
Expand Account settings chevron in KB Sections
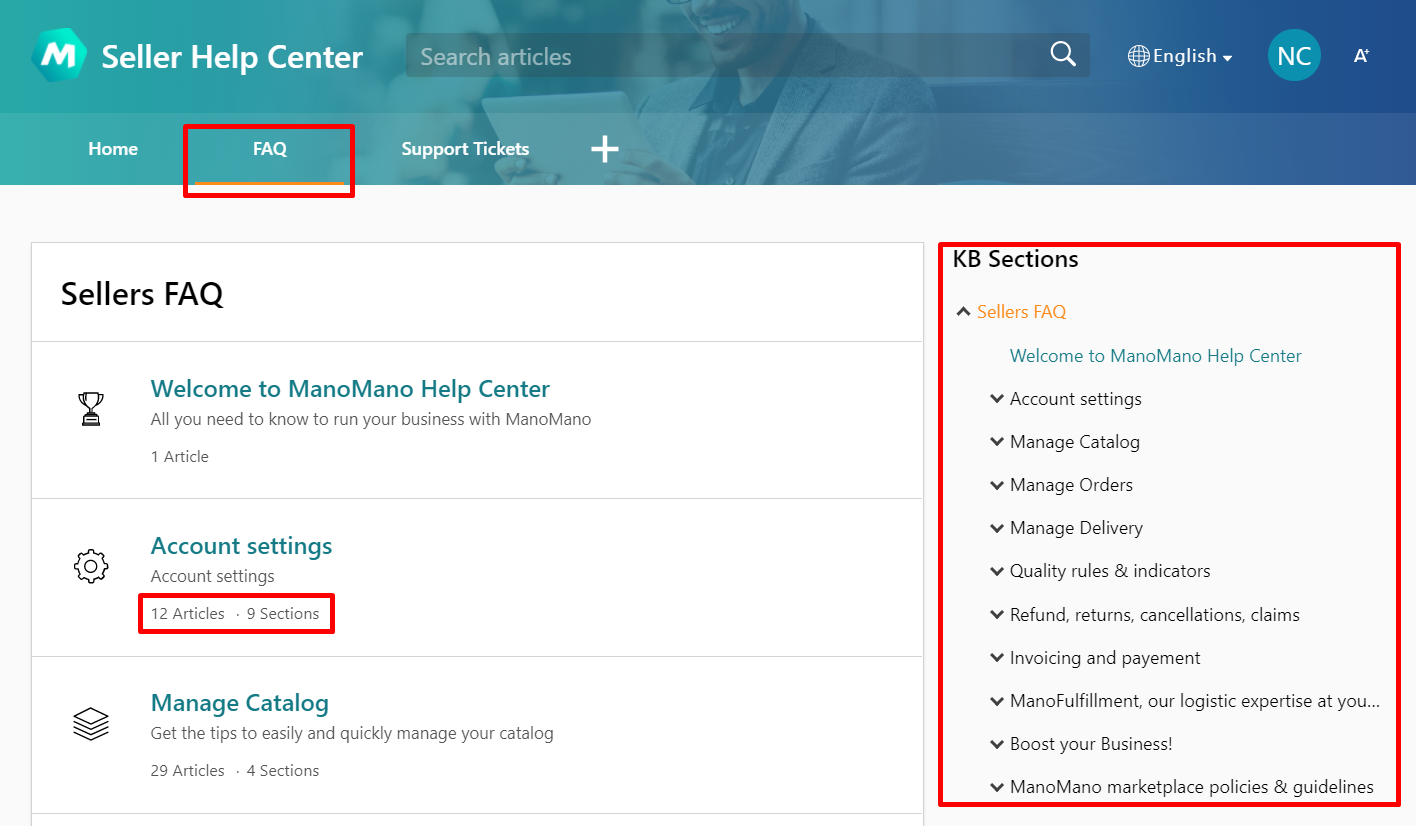996,399
